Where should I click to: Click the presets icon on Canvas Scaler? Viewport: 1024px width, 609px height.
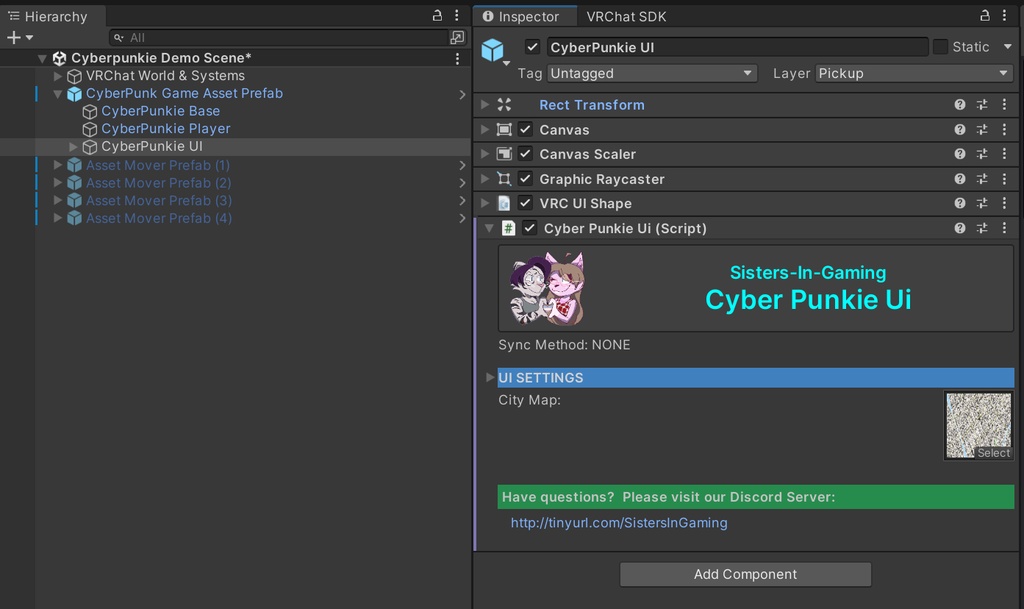tap(981, 154)
